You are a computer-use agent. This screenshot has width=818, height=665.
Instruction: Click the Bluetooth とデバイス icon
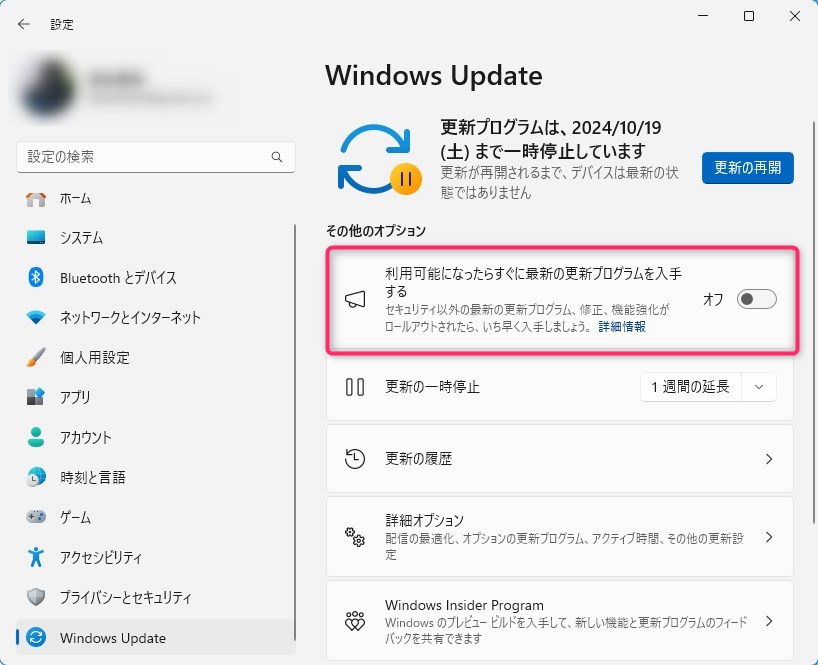(36, 278)
